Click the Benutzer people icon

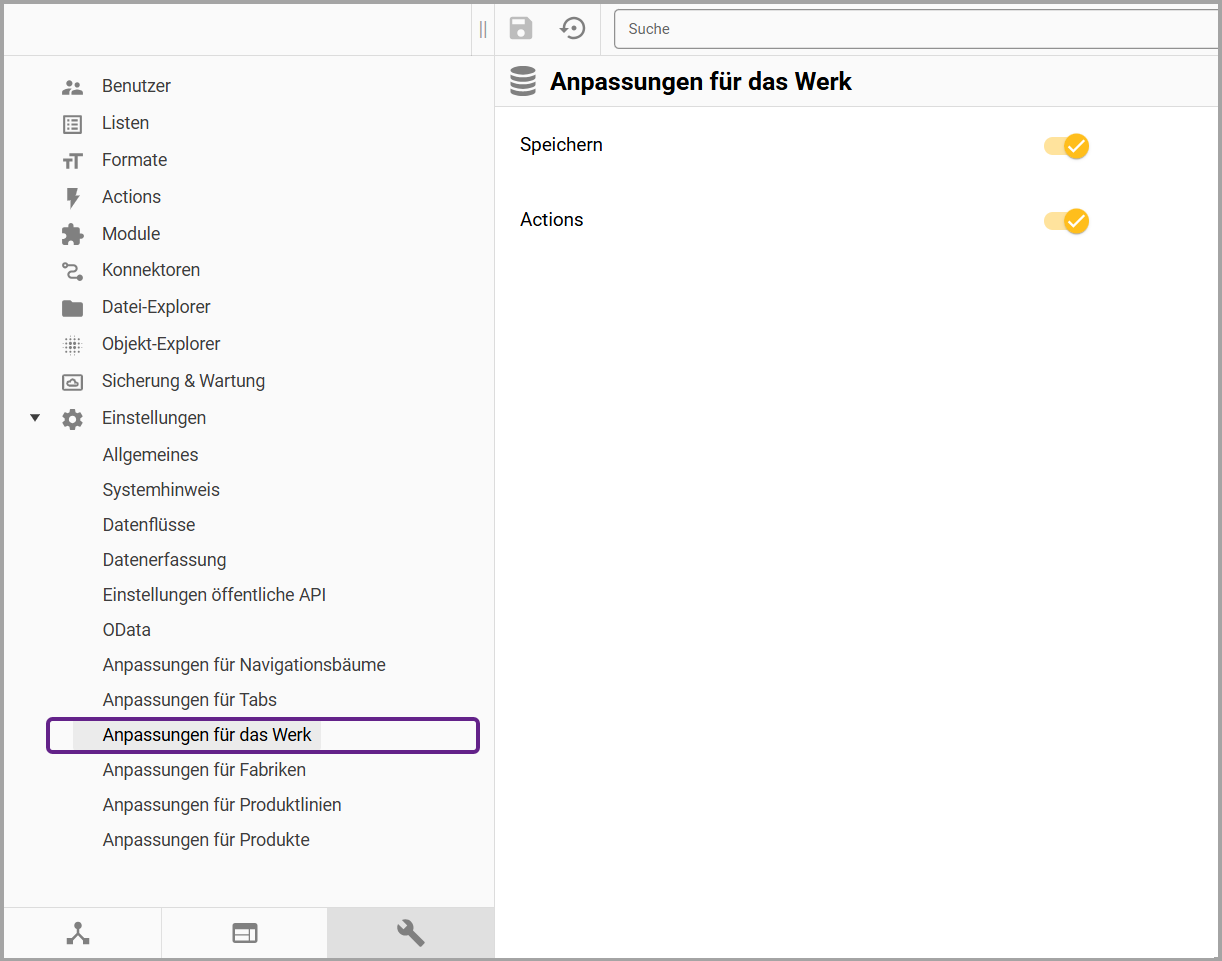click(x=72, y=87)
